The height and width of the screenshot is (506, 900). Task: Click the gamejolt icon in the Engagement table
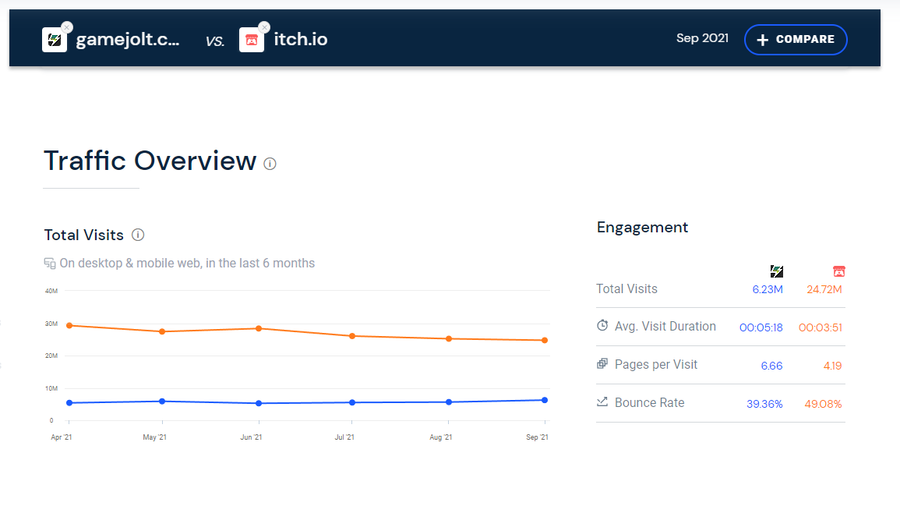[776, 271]
